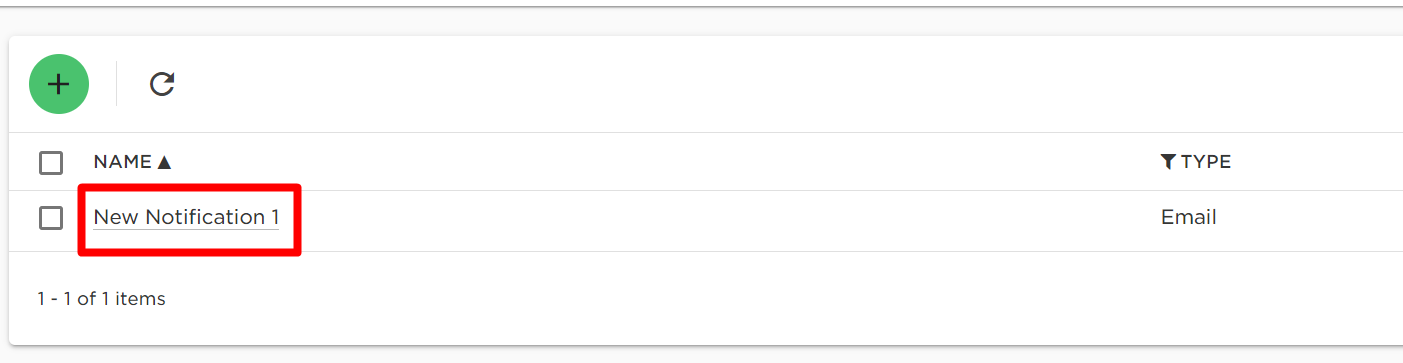
Task: Click the "1 - 1 of 1 items" pager text
Action: 101,298
